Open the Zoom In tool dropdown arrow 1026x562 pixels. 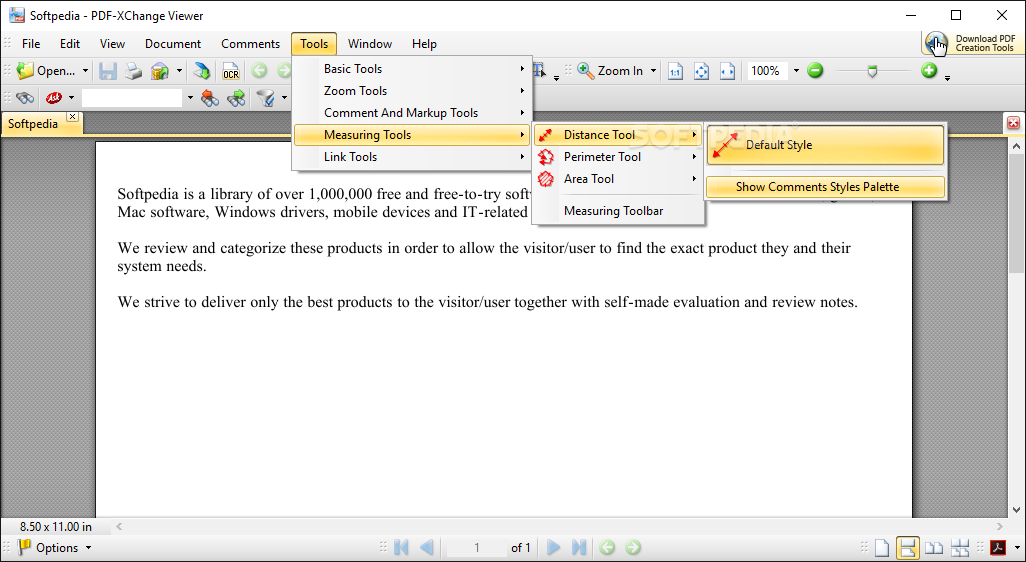click(x=653, y=71)
